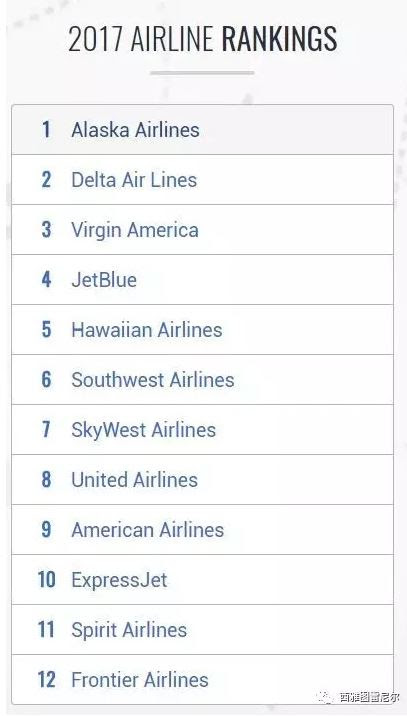Select the ExpressJet ranking row
This screenshot has width=407, height=716.
(x=202, y=579)
